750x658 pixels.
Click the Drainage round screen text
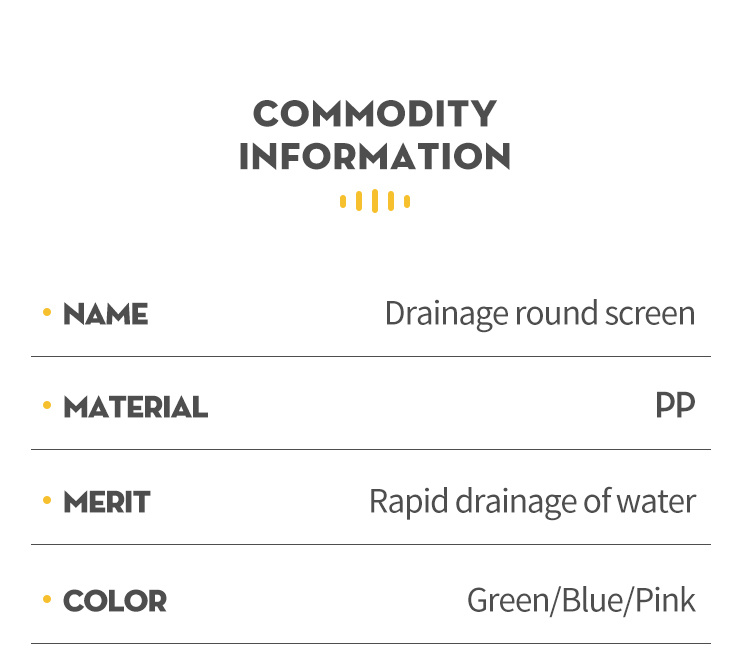(540, 314)
